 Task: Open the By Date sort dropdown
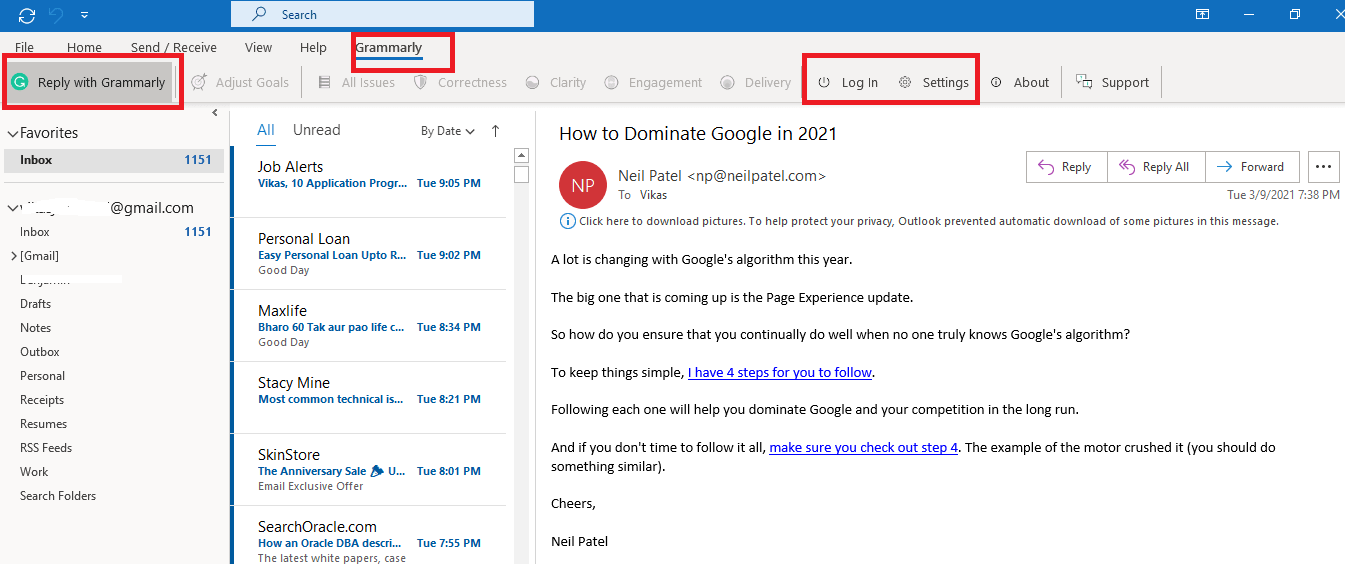pos(447,131)
